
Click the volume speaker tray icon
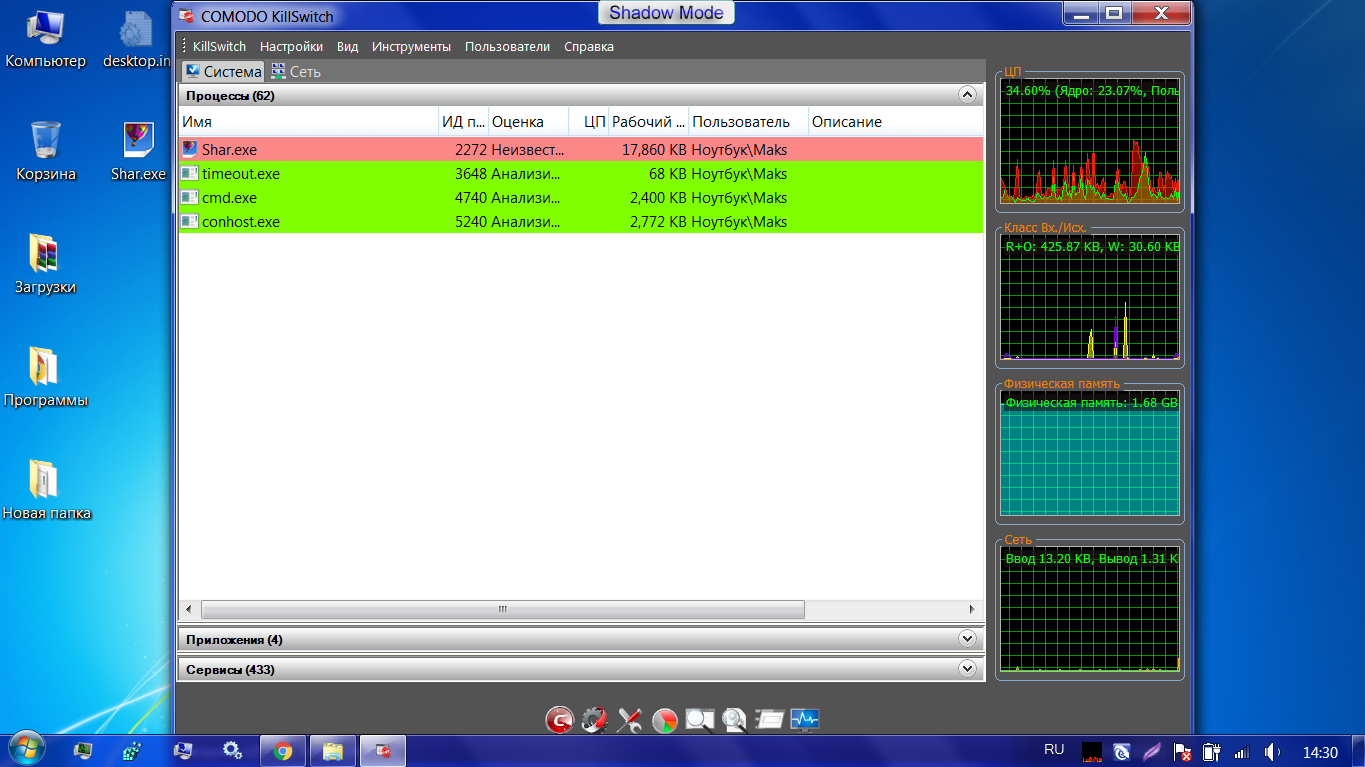1272,751
